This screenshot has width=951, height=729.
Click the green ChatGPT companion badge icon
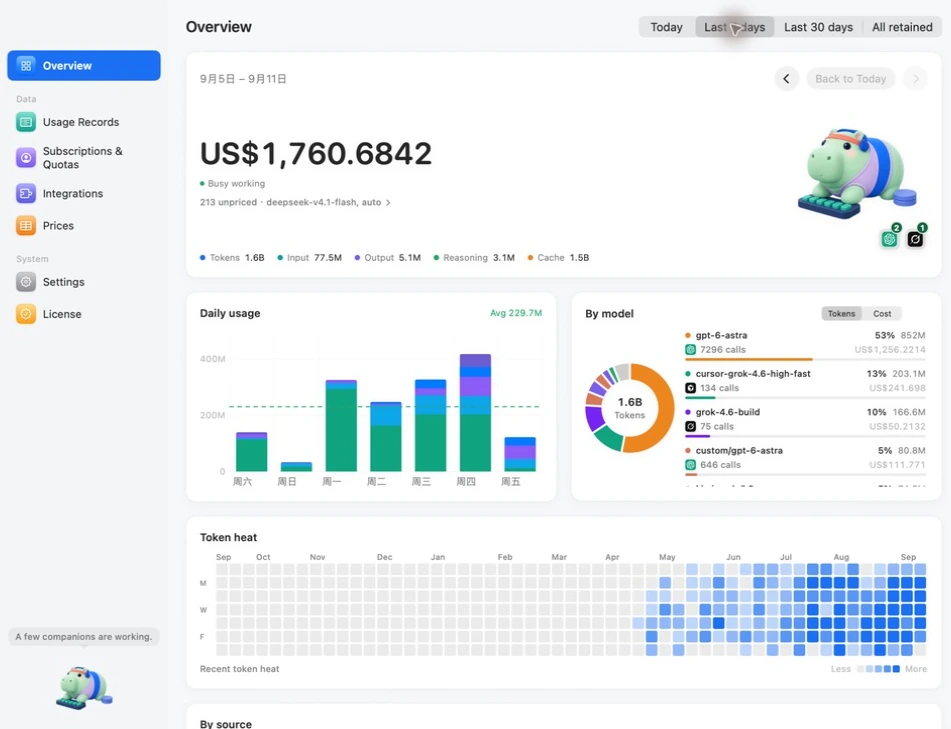click(889, 239)
